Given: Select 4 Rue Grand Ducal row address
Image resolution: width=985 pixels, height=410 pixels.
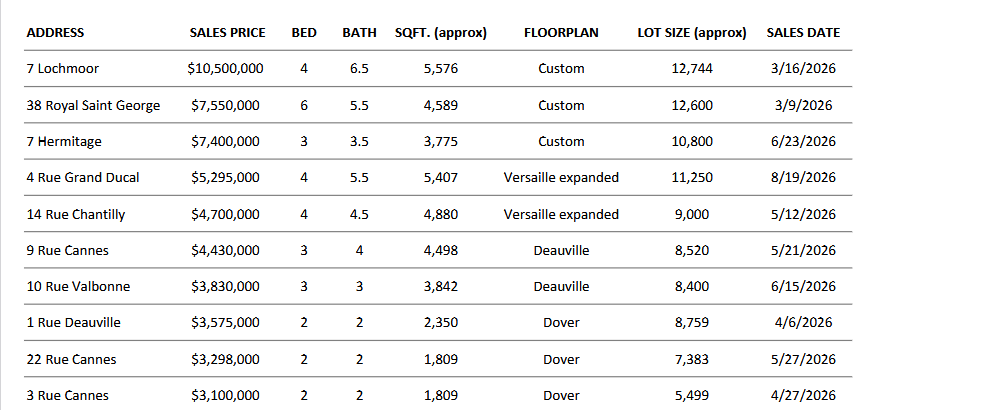Looking at the screenshot, I should [x=83, y=177].
